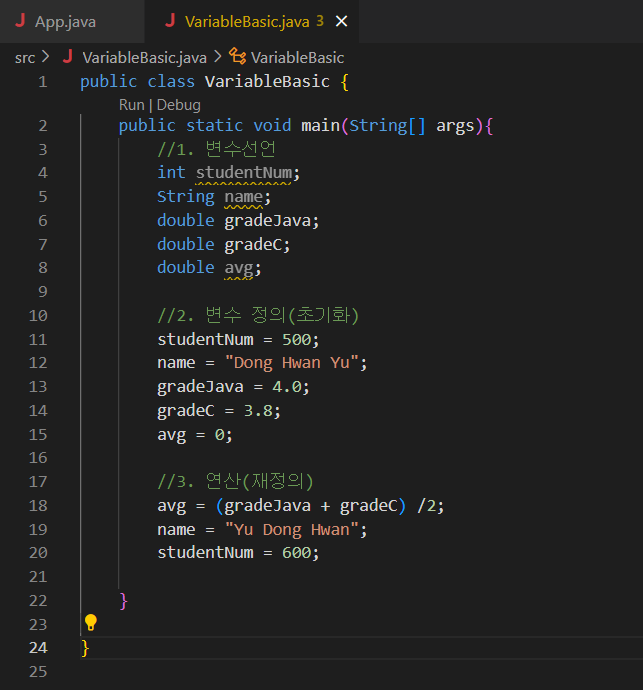
Task: Click the Java file icon on App.java tab
Action: click(x=20, y=21)
